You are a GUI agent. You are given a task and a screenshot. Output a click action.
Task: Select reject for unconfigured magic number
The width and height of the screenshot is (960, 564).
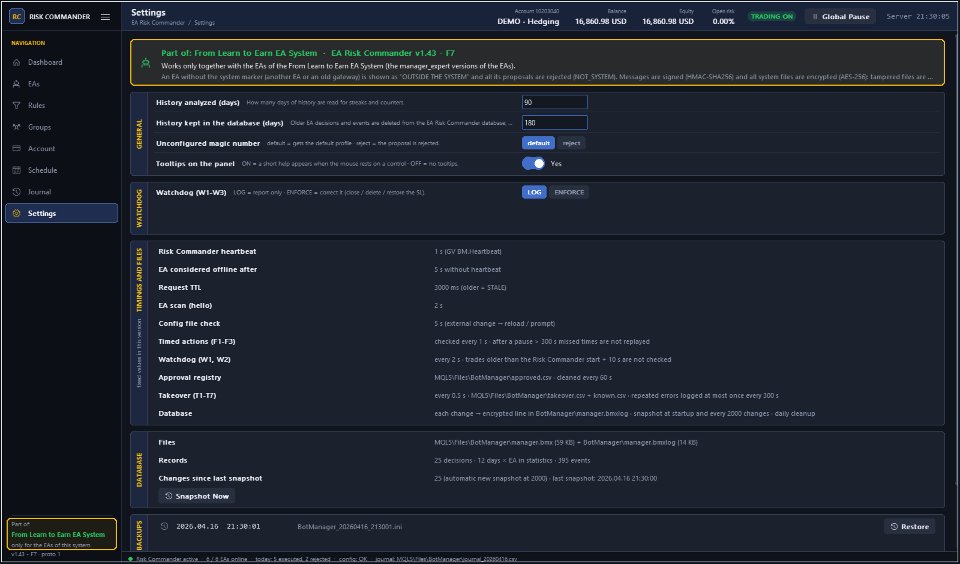[571, 143]
